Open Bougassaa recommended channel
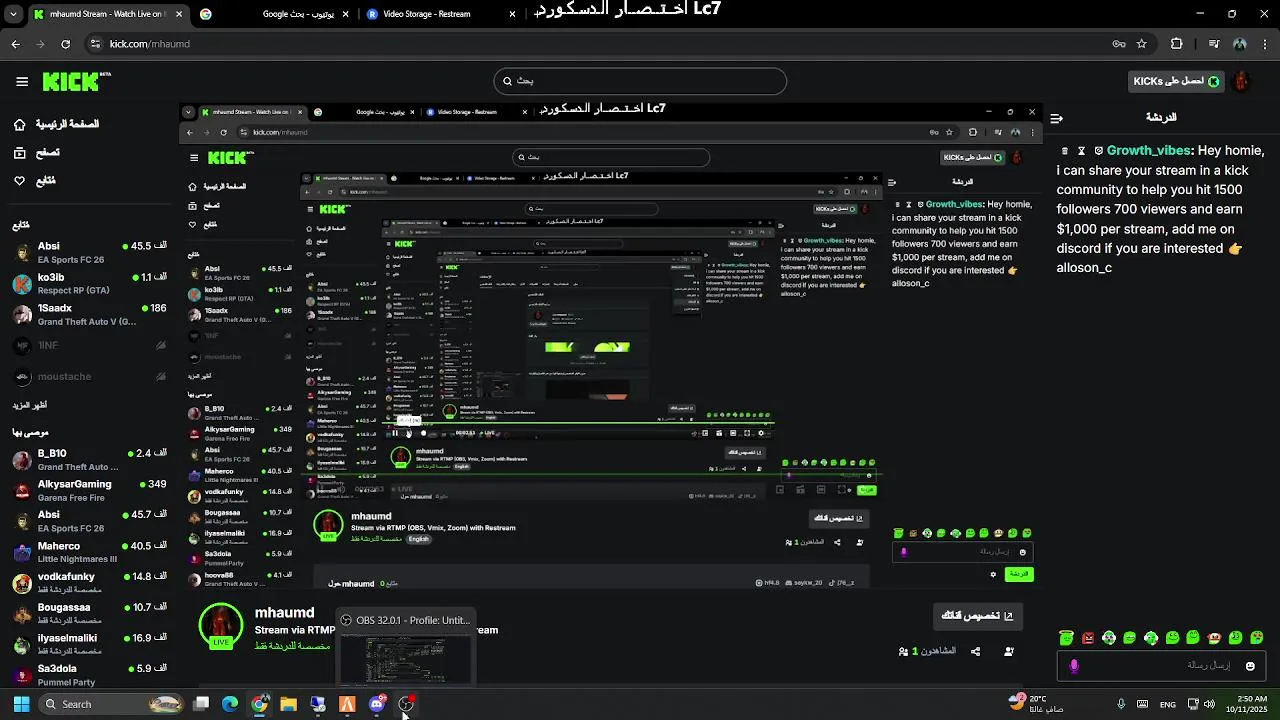Screen dimensions: 1280x720 [x=90, y=614]
